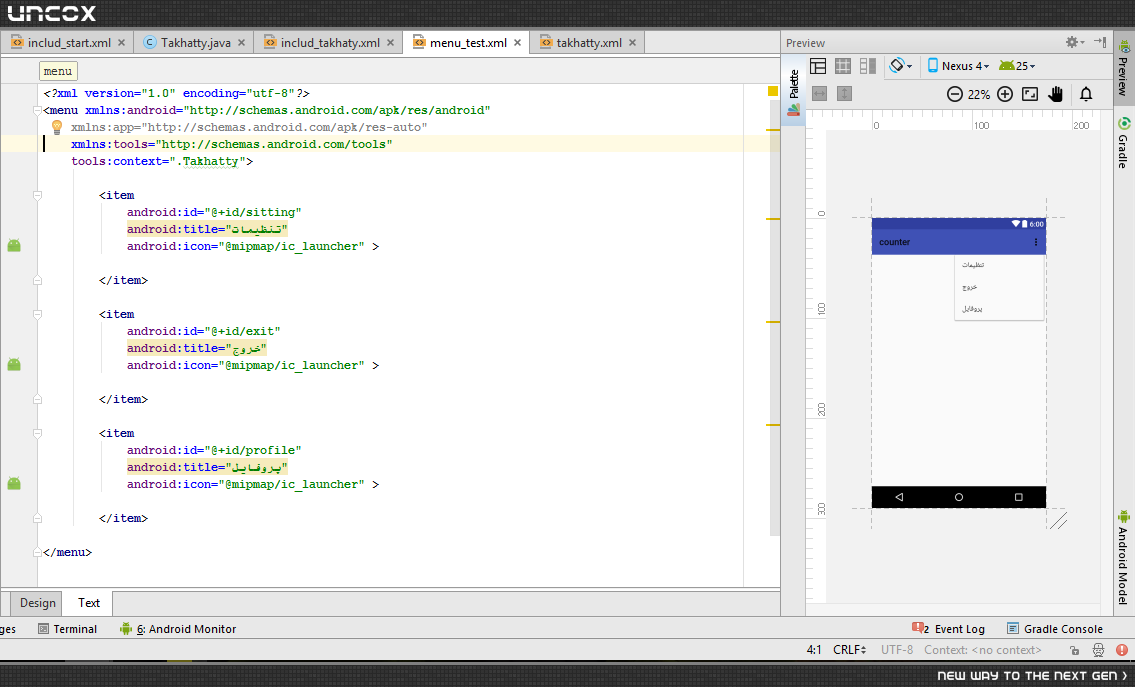Click gutter Android icon beside sitting item

pyautogui.click(x=14, y=245)
